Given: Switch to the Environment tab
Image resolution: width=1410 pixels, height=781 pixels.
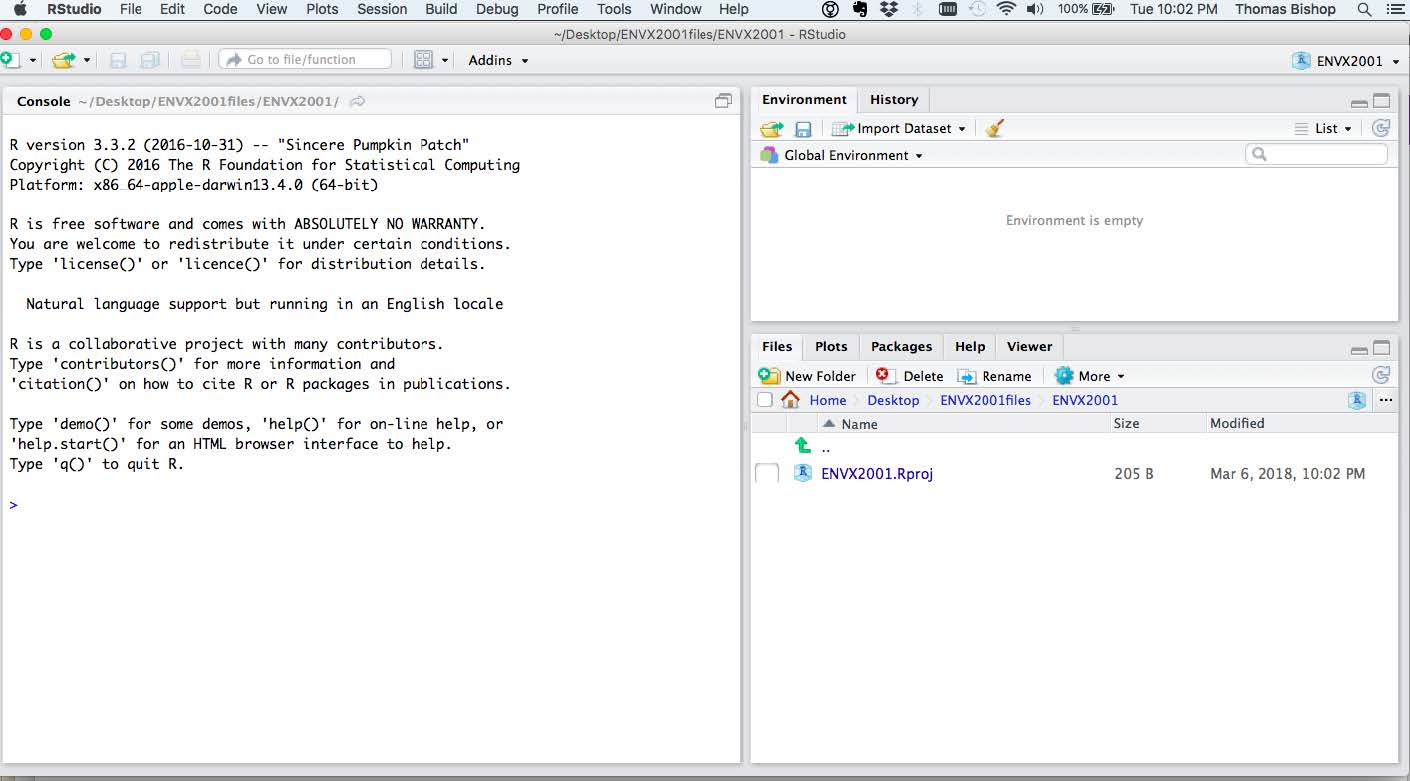Looking at the screenshot, I should pyautogui.click(x=804, y=100).
